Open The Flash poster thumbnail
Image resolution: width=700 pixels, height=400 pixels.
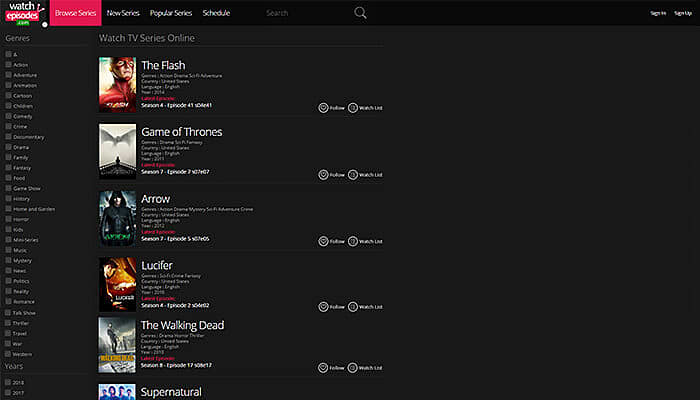pos(117,84)
